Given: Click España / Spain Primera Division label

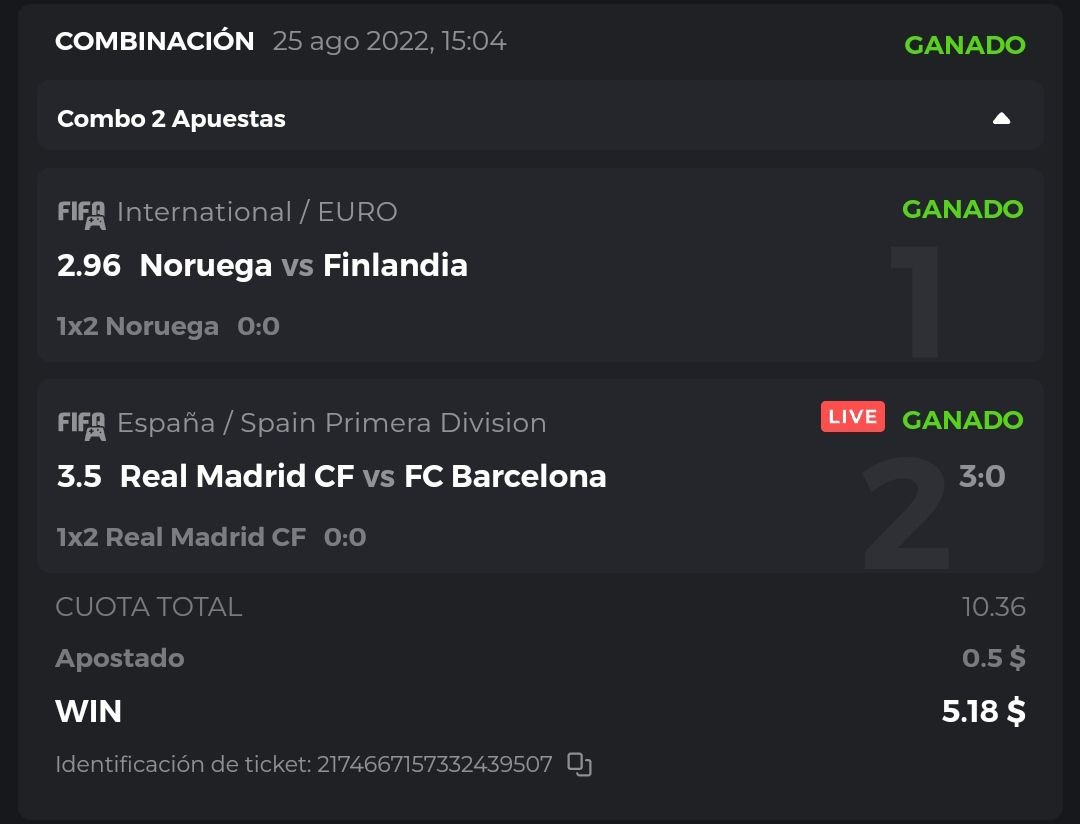Looking at the screenshot, I should (331, 423).
